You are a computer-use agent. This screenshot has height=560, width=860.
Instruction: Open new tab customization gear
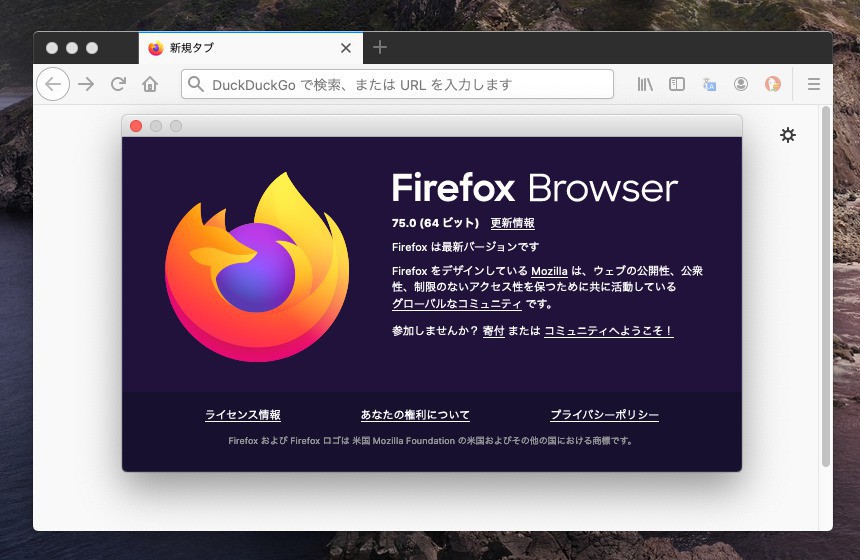[x=788, y=135]
